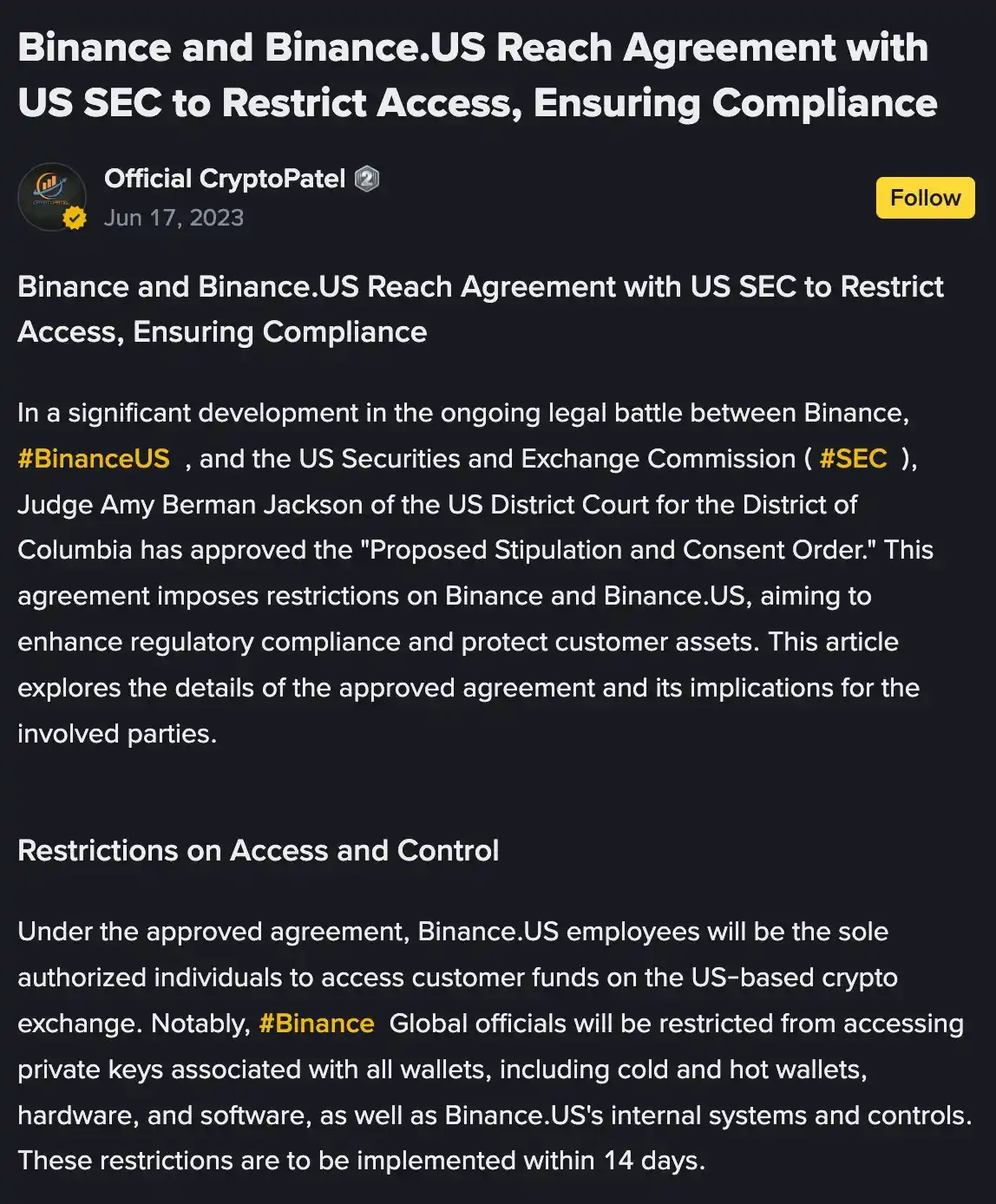Click the yellow Follow button label
Image resolution: width=996 pixels, height=1204 pixels.
pyautogui.click(x=925, y=197)
